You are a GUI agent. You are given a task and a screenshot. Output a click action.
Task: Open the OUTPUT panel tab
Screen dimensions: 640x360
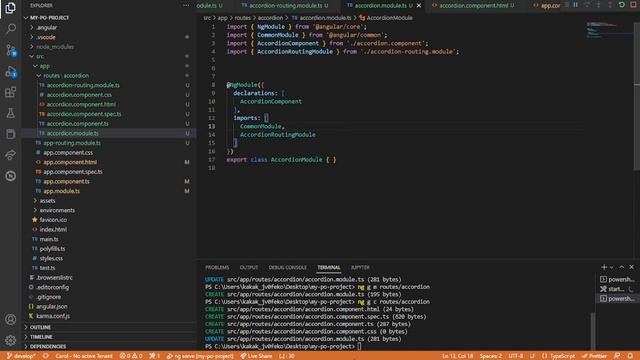249,267
